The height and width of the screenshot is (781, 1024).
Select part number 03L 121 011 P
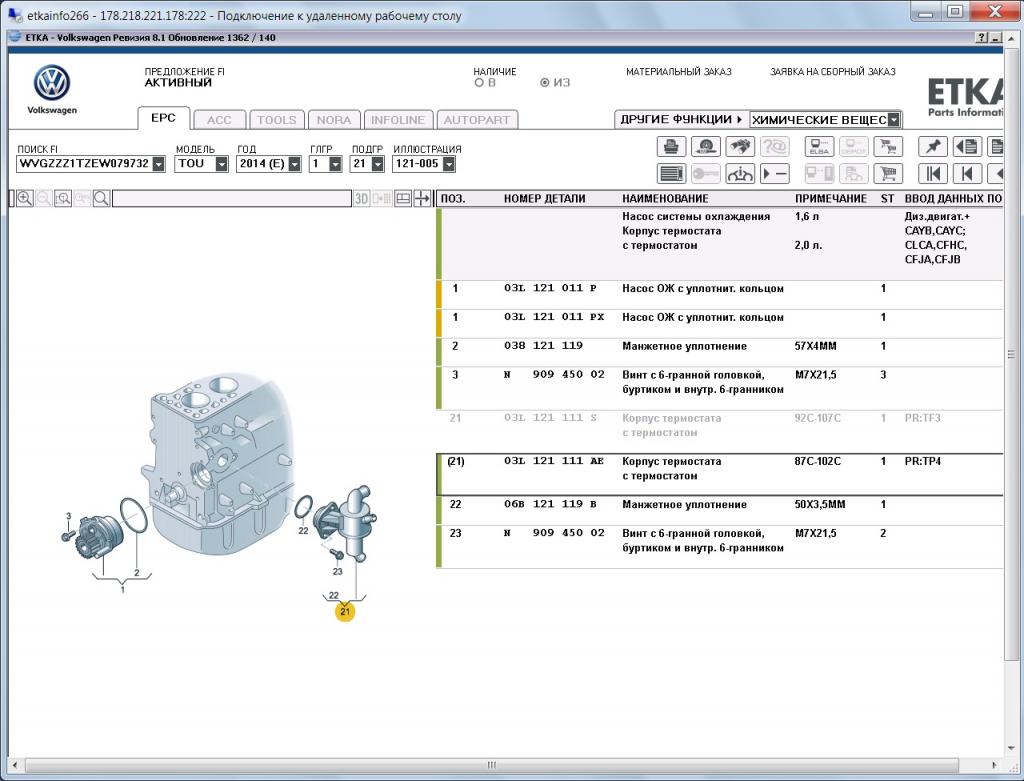551,288
